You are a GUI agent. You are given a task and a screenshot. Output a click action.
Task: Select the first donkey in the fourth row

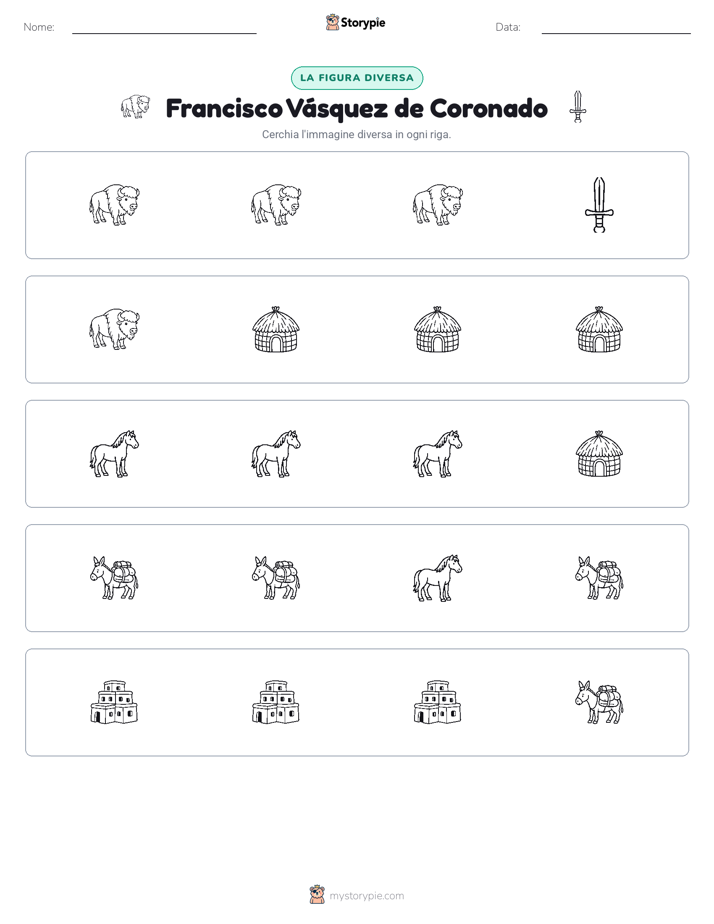pyautogui.click(x=114, y=578)
